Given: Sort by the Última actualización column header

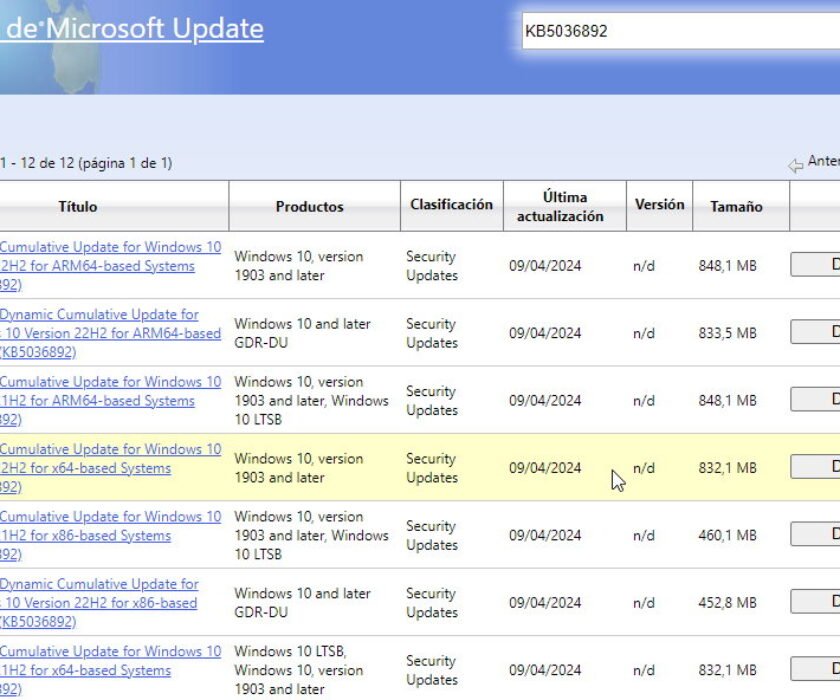Looking at the screenshot, I should coord(560,207).
